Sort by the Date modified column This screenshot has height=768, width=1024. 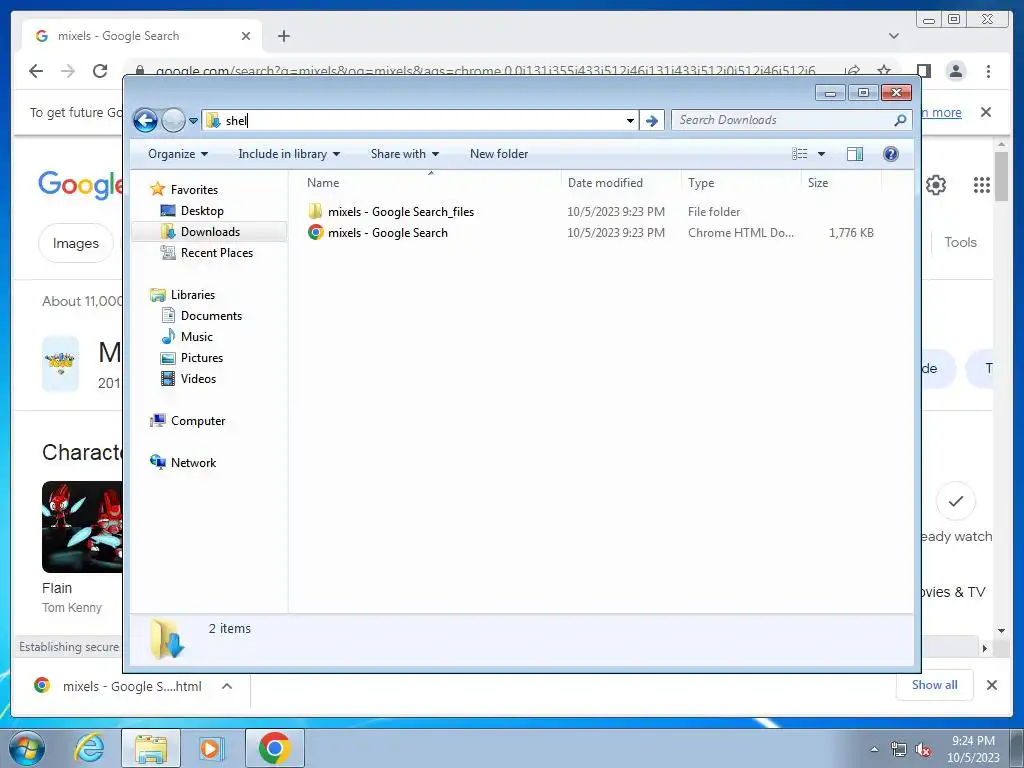click(x=620, y=183)
